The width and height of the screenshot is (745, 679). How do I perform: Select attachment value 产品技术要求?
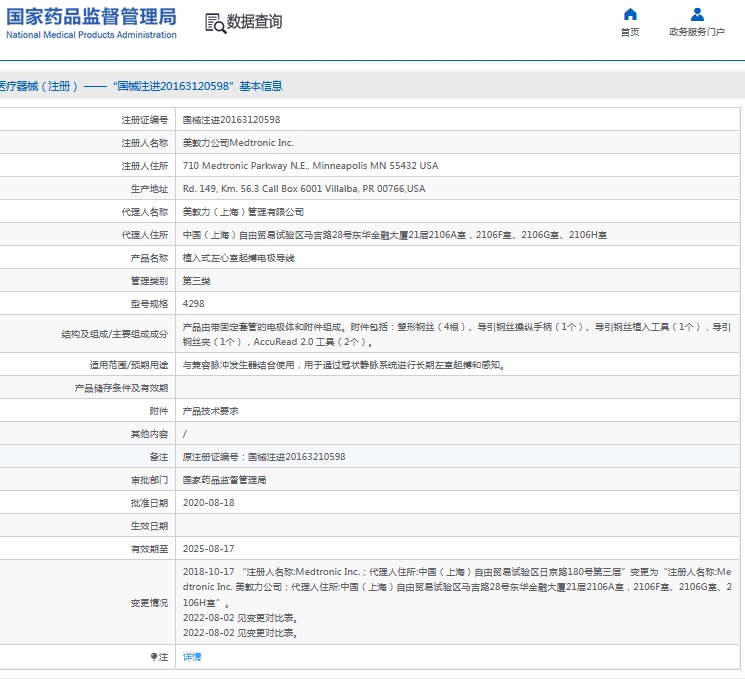click(210, 411)
